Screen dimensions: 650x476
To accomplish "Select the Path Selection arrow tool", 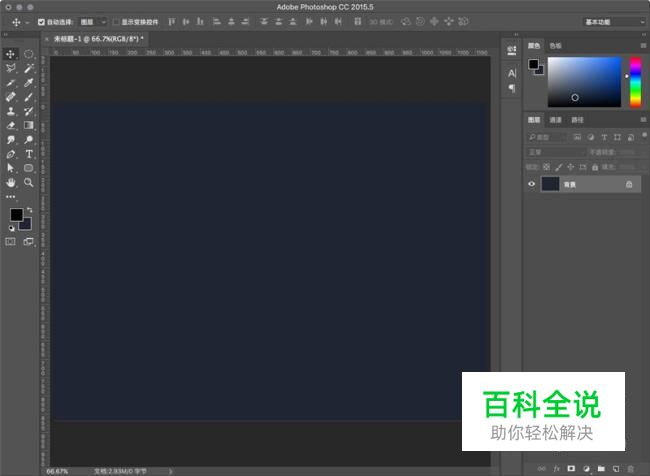I will click(x=10, y=168).
